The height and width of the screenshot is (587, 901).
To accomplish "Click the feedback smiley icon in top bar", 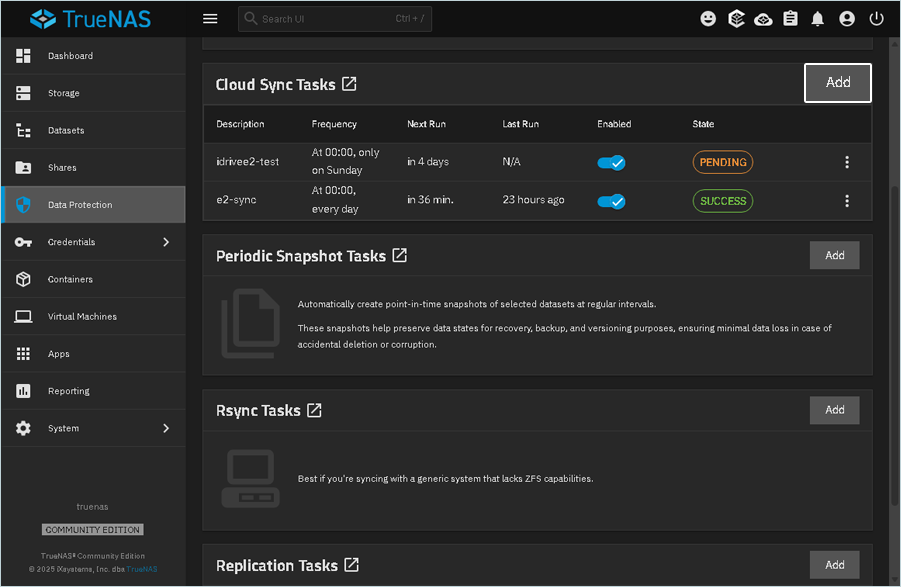I will click(708, 19).
